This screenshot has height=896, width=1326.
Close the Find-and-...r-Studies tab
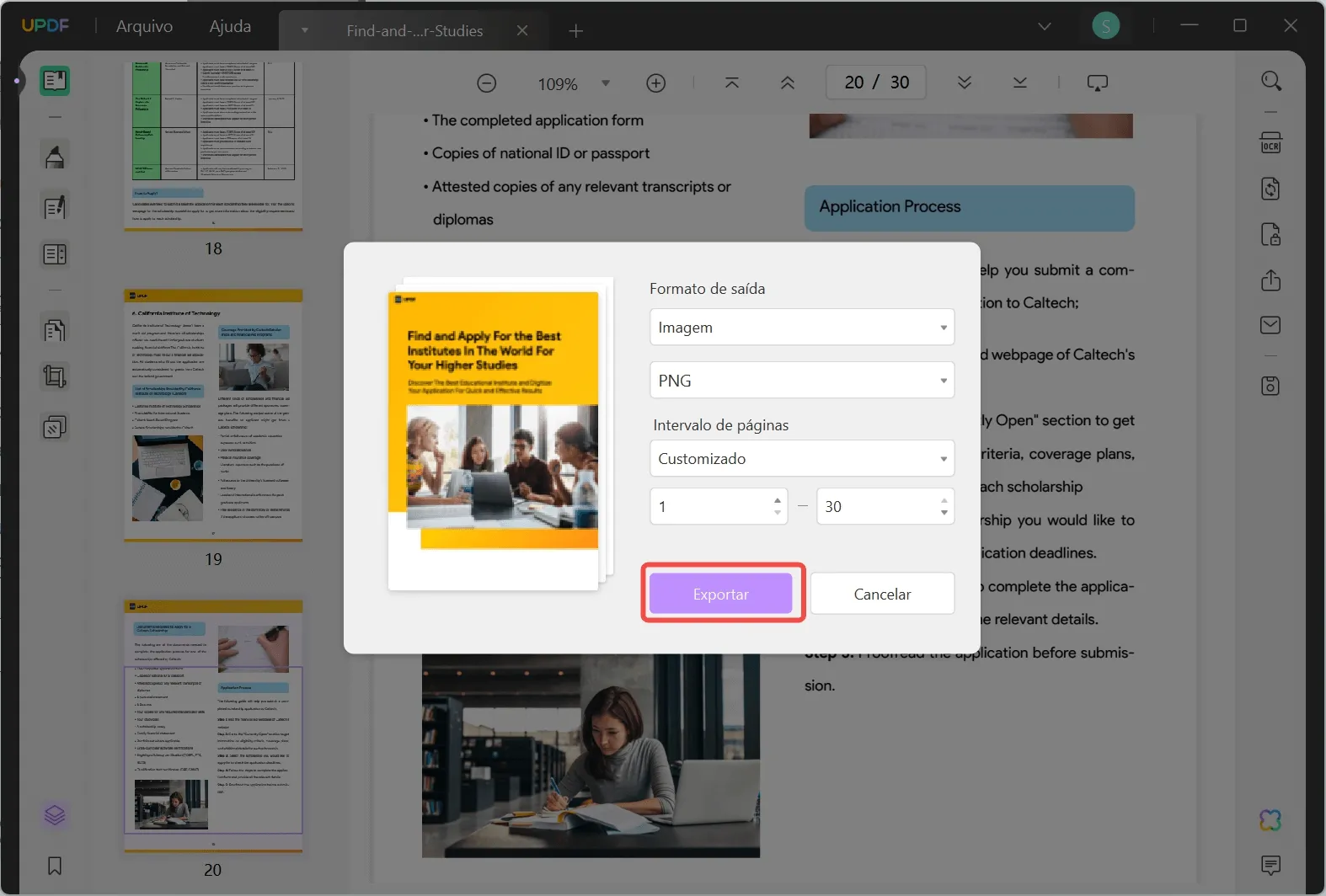[522, 30]
